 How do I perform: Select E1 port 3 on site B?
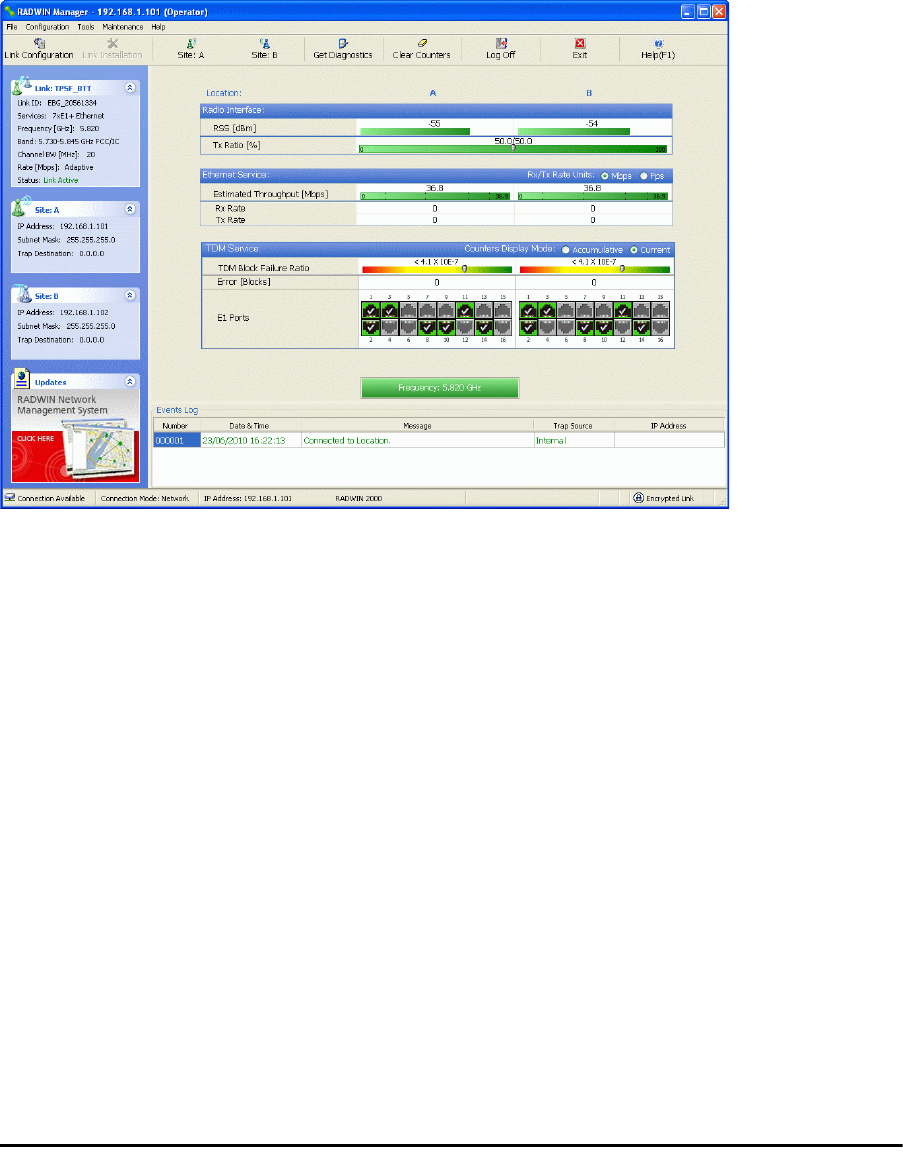click(547, 310)
